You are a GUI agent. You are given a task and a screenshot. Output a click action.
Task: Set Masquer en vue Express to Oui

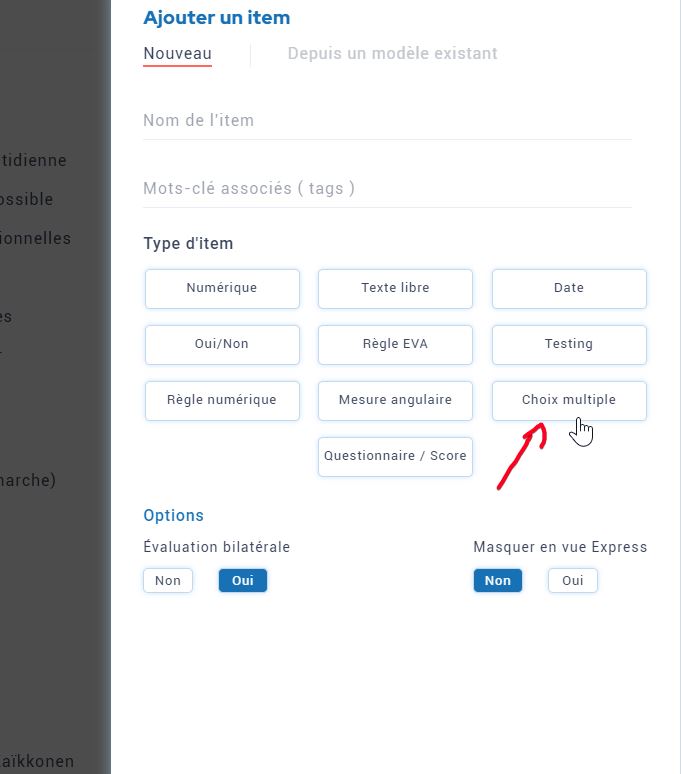pos(572,580)
